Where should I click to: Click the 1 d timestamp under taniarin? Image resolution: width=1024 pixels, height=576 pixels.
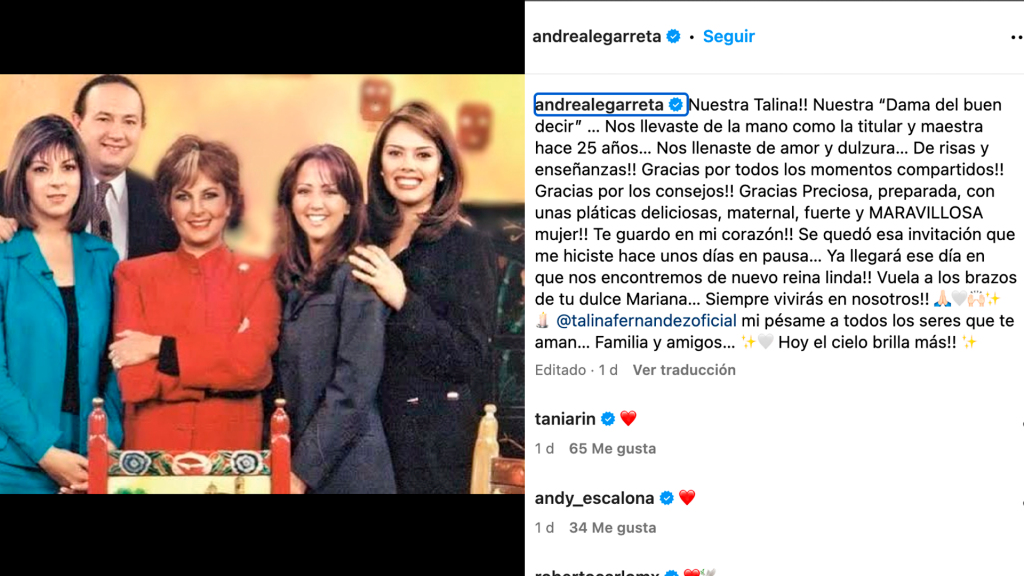(x=544, y=449)
